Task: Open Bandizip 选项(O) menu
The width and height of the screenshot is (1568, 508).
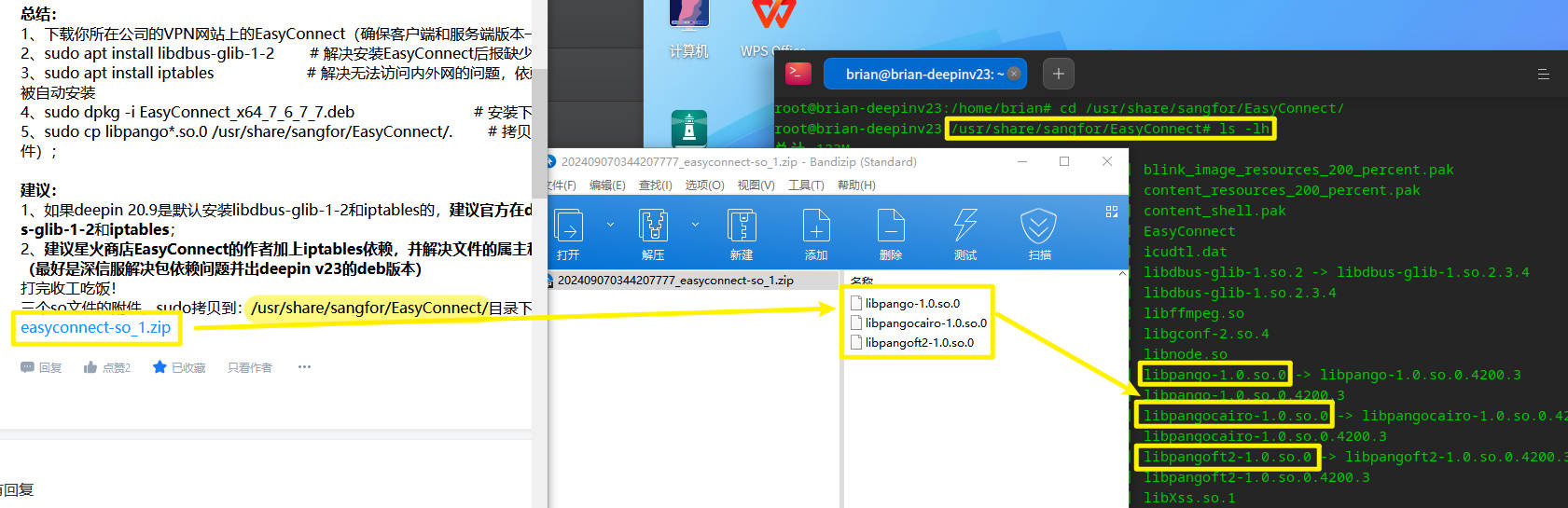Action: [x=704, y=185]
